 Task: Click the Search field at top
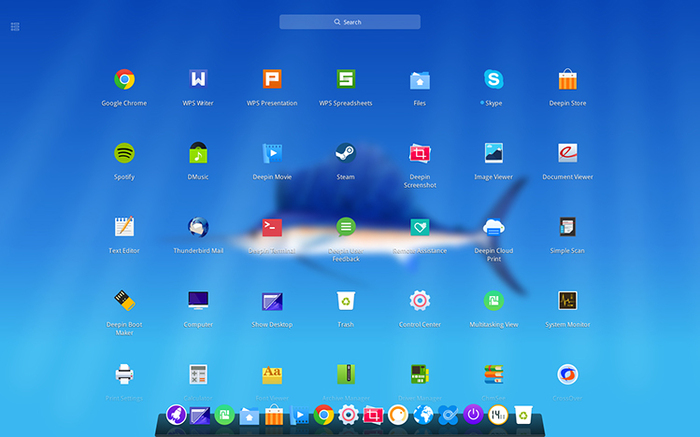click(x=350, y=22)
